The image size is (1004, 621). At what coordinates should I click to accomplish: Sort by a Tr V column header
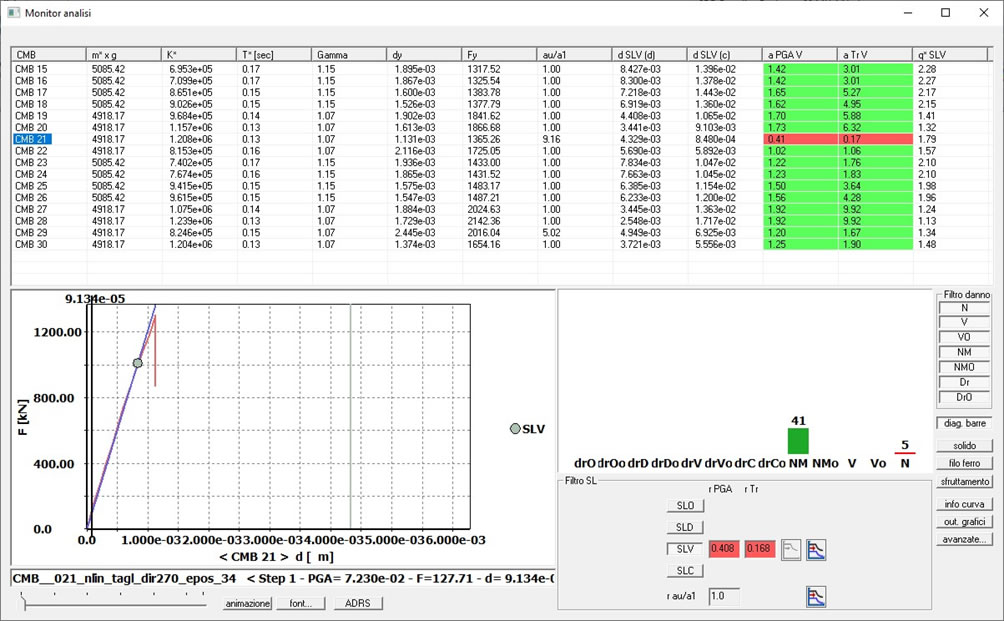(875, 55)
